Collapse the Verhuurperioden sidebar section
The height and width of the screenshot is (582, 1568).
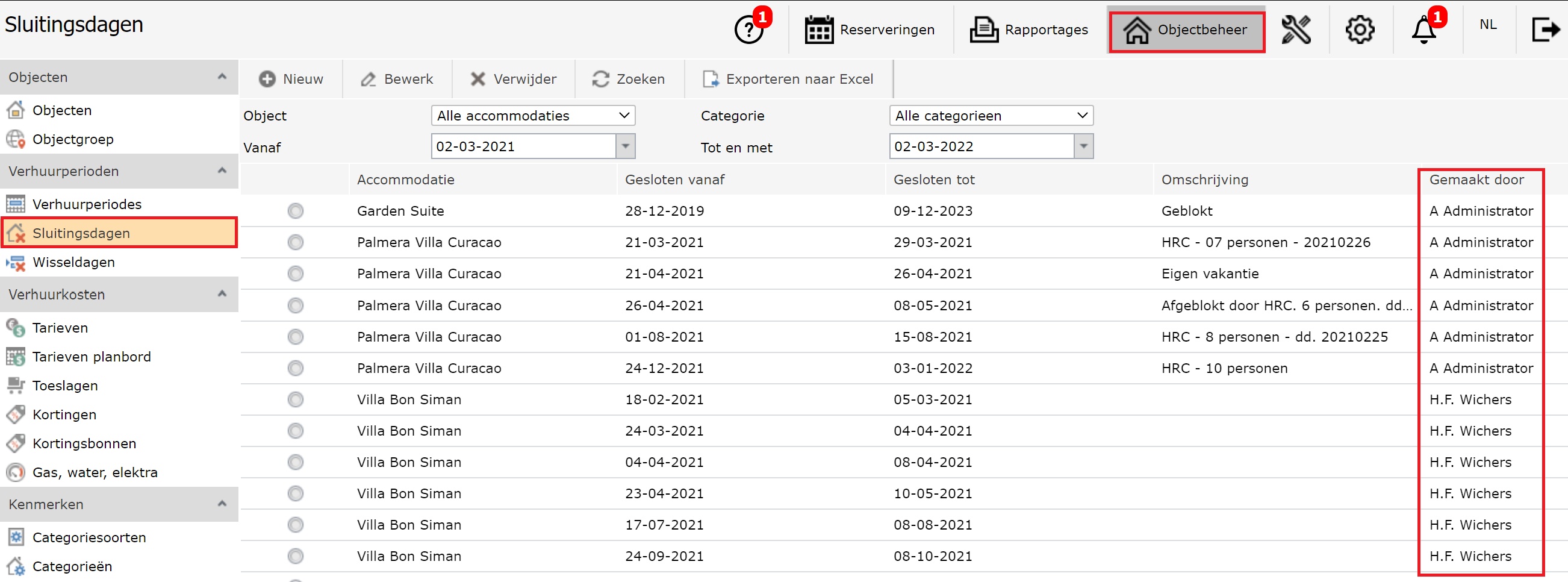pyautogui.click(x=222, y=171)
